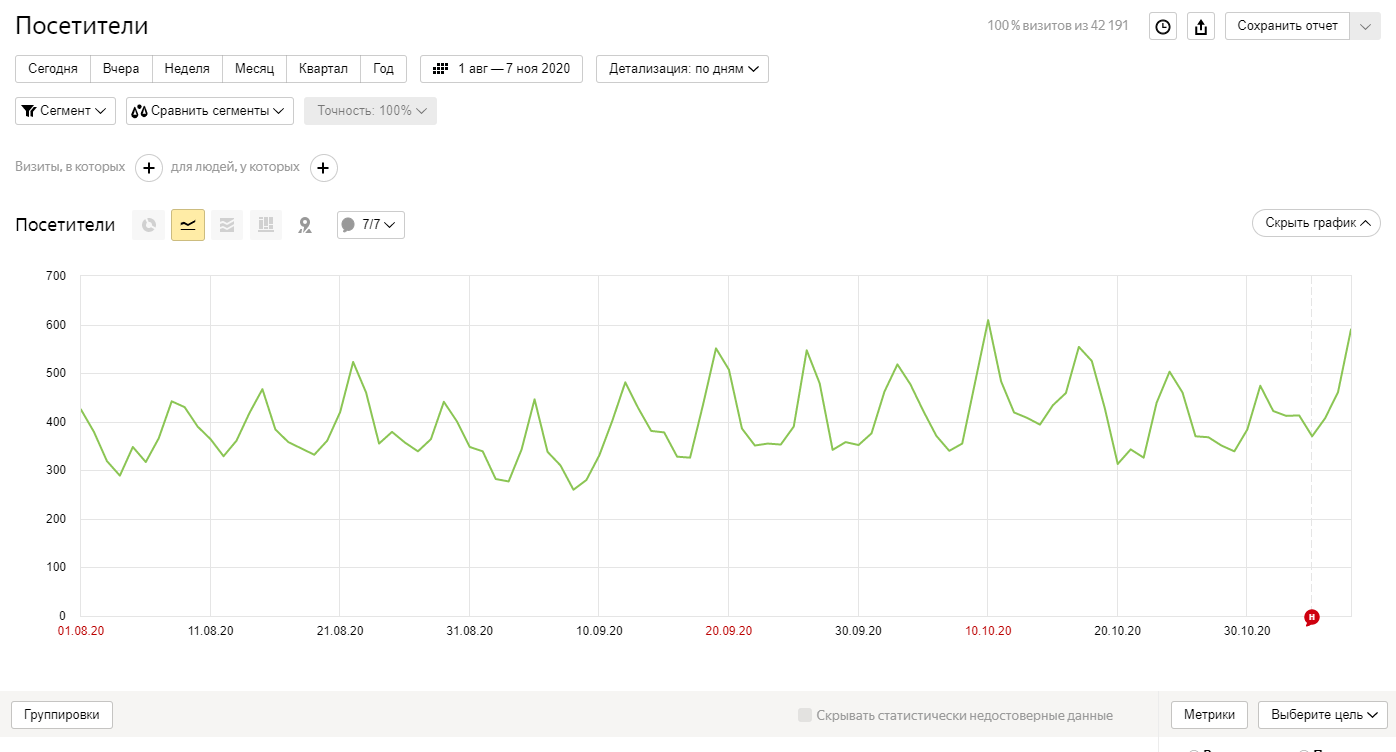This screenshot has height=752, width=1396.
Task: Expand the Сегмент dropdown
Action: coord(65,111)
